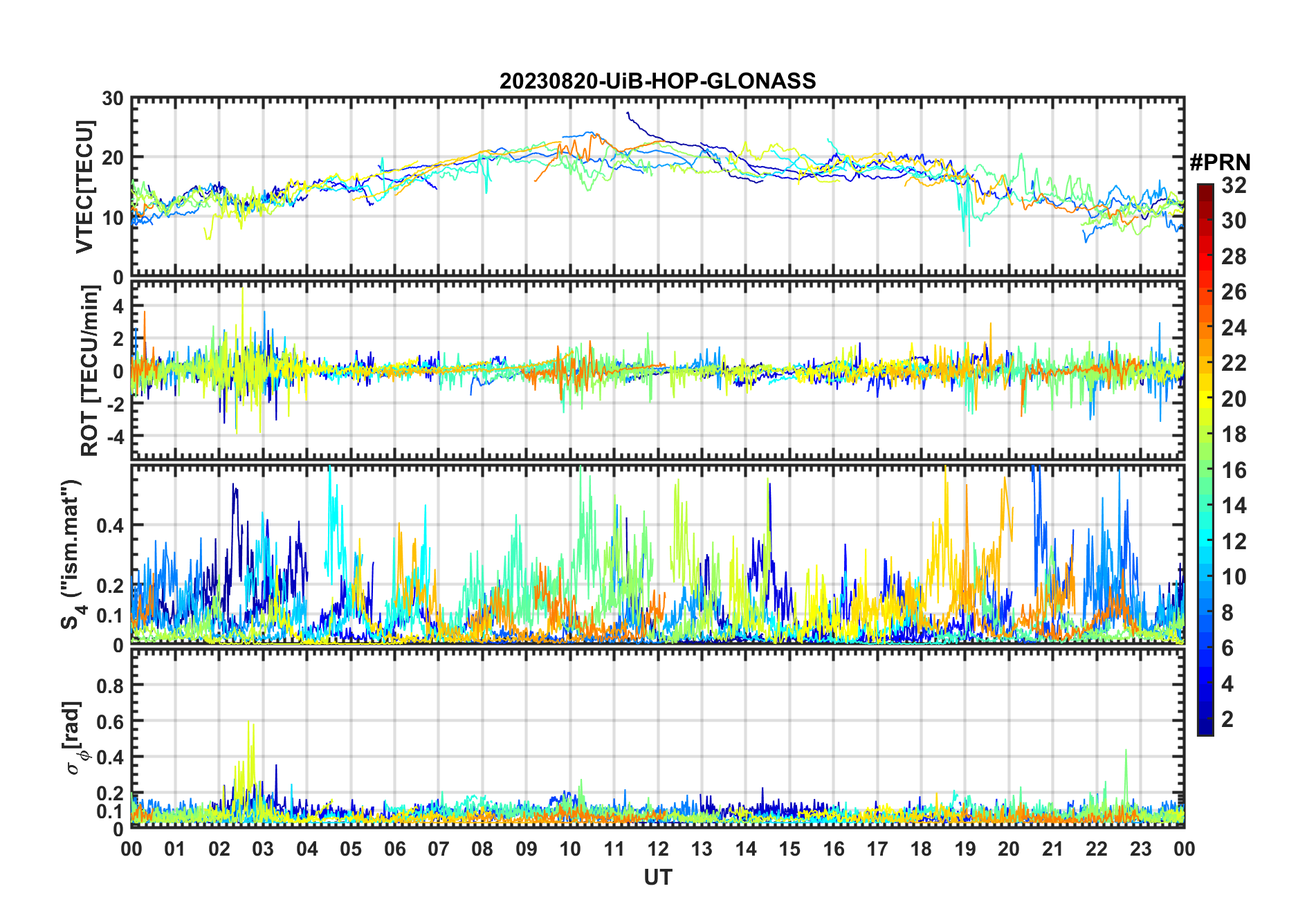Viewport: 1316px width, 920px height.
Task: Click the 0.8 tick on the sigma phi axis
Action: click(109, 686)
